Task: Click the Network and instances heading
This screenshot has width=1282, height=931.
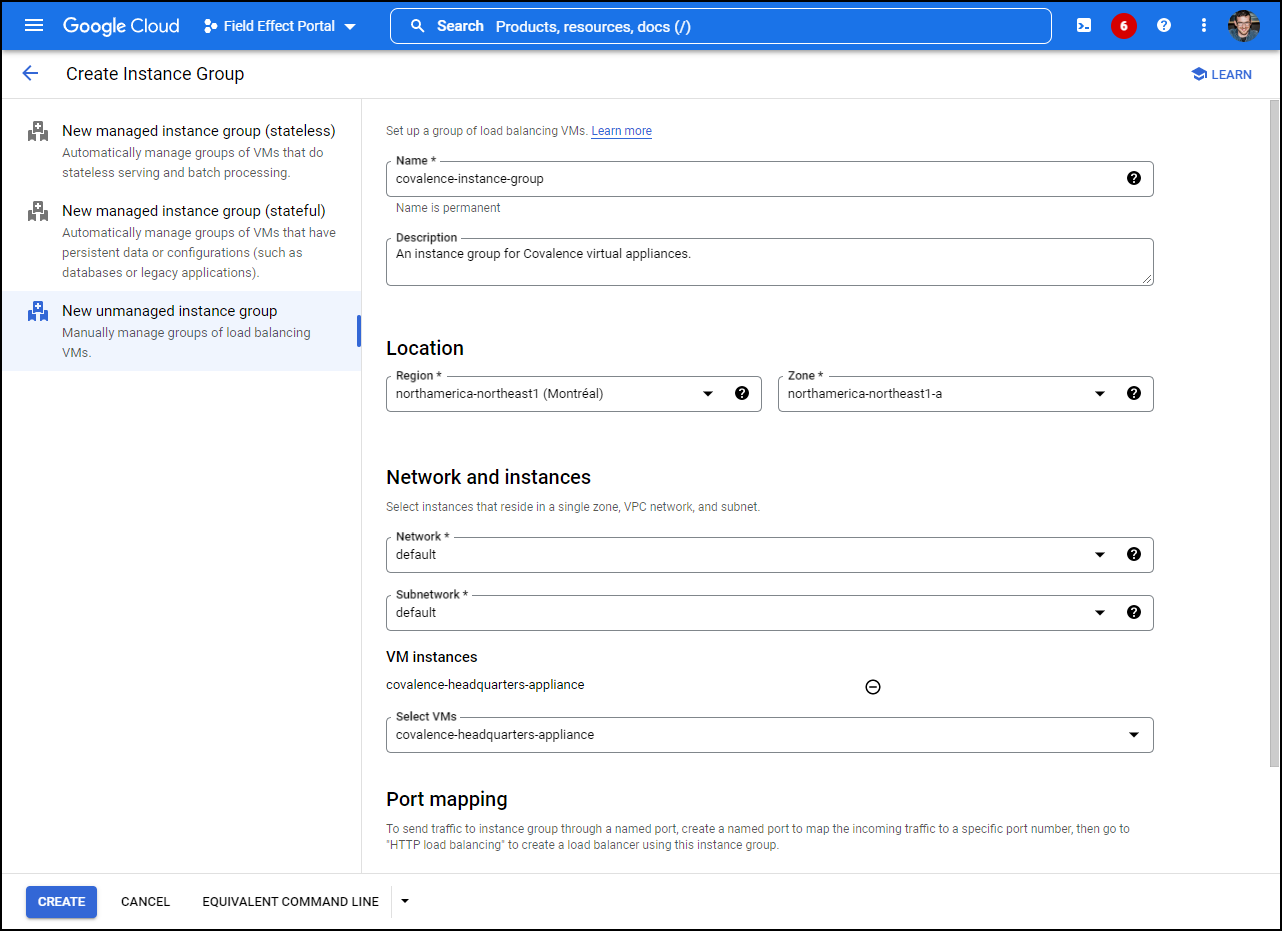Action: (x=489, y=478)
